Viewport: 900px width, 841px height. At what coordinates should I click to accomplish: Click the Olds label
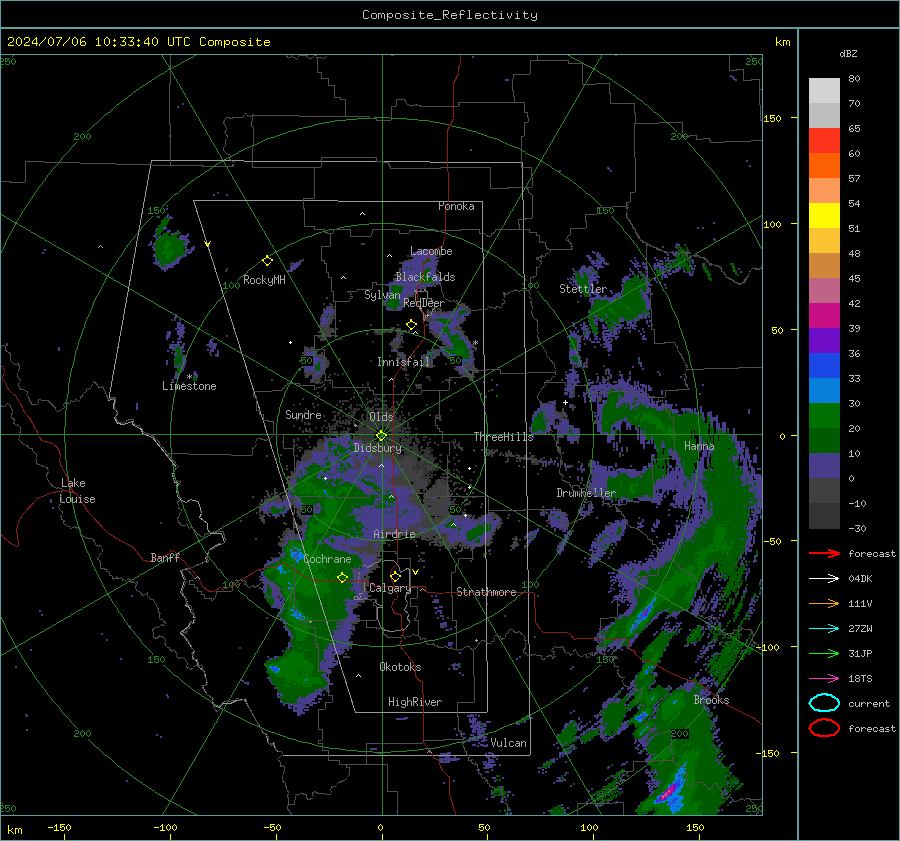[381, 417]
